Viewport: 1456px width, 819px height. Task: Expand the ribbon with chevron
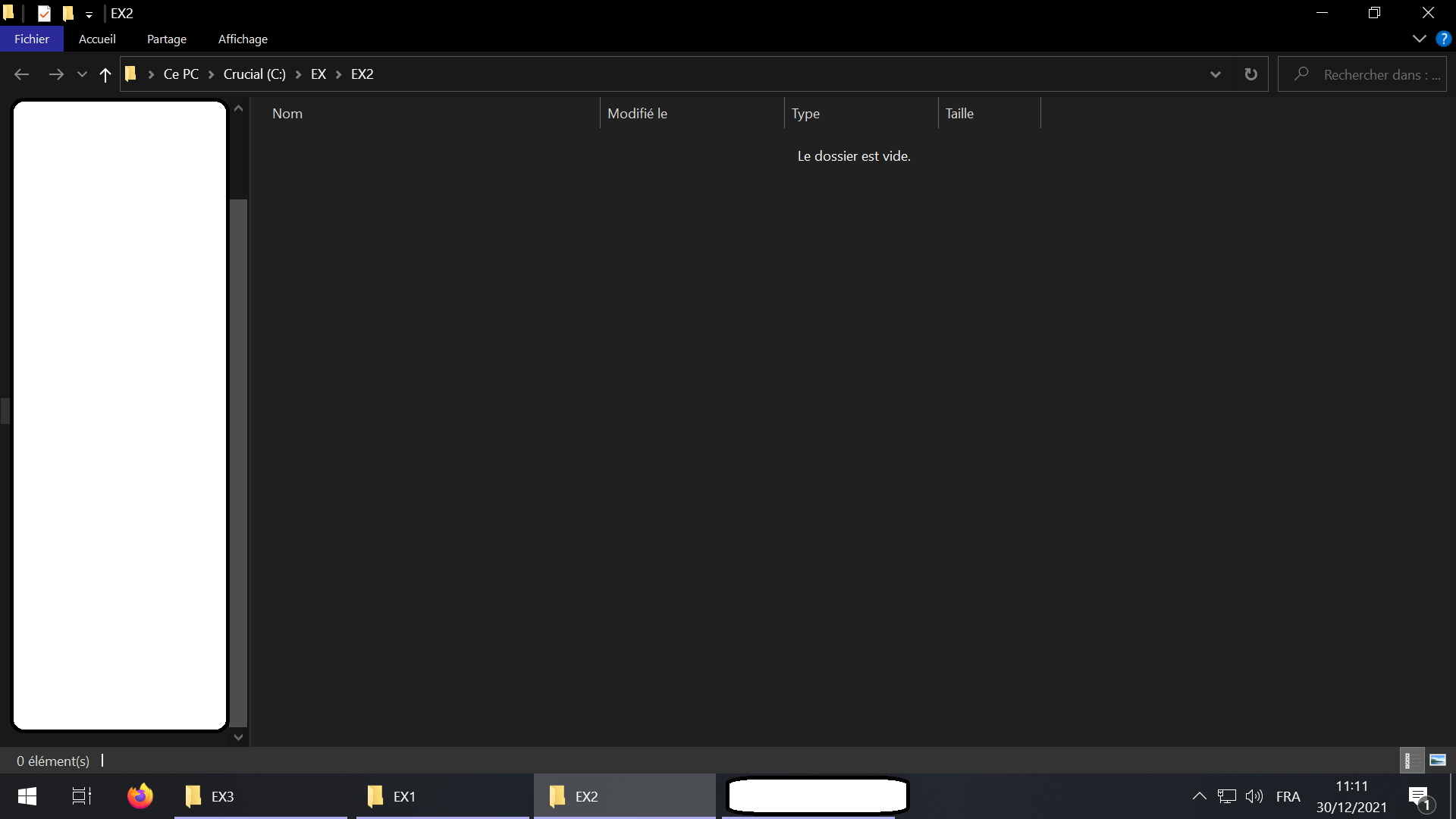coord(1419,39)
